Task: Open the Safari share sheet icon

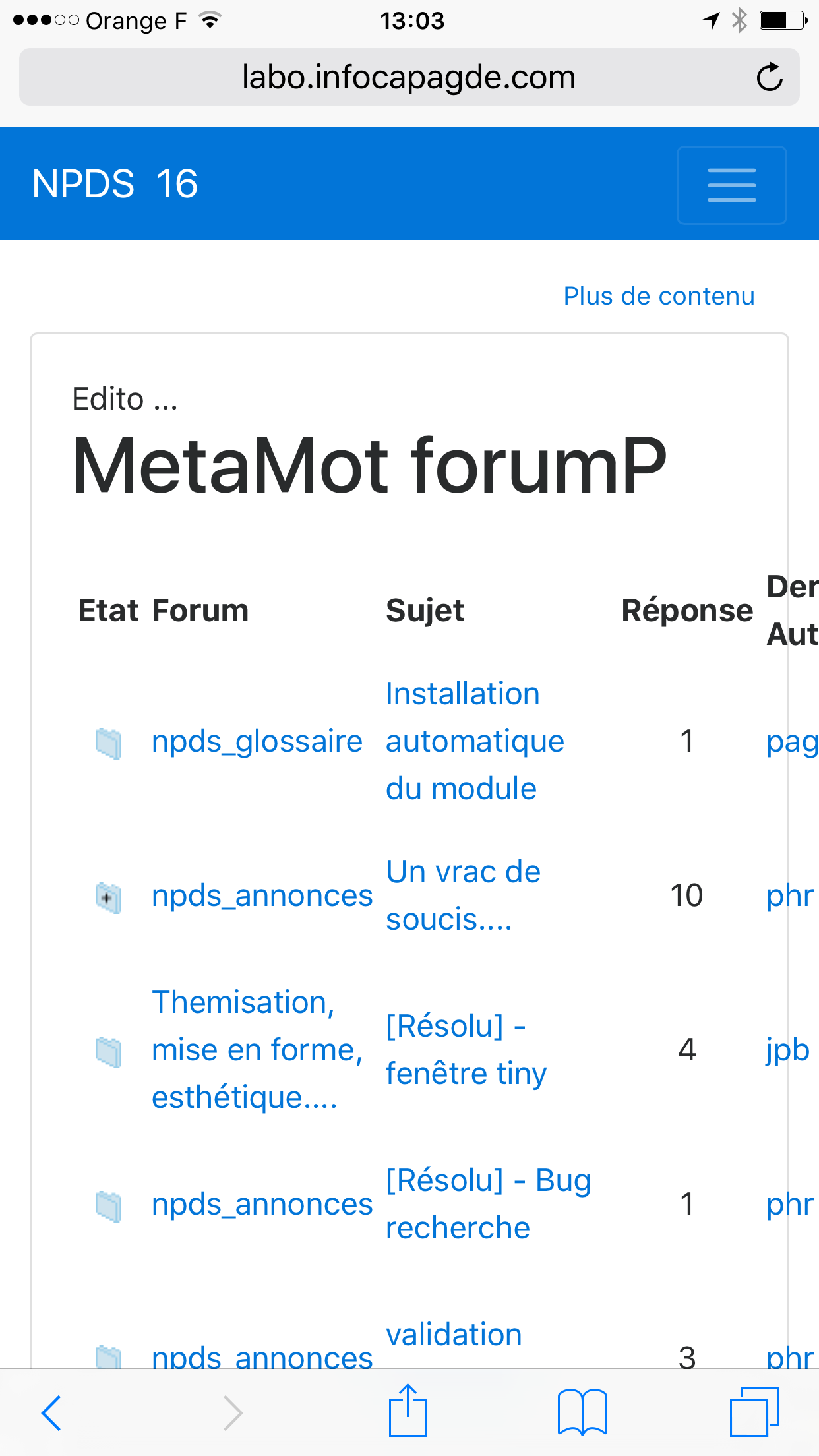Action: coord(408,1410)
